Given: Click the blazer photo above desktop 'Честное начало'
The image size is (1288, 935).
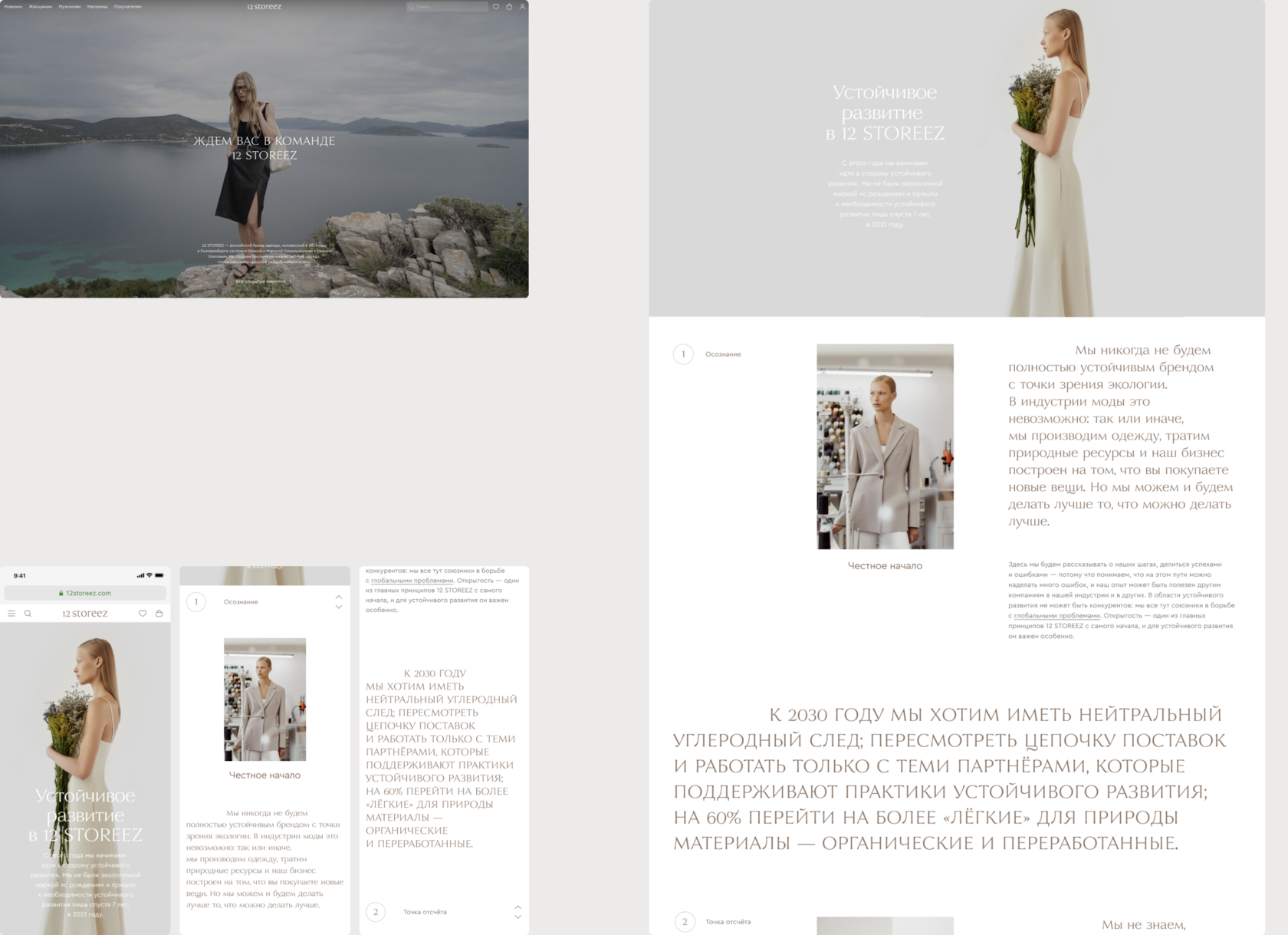Looking at the screenshot, I should tap(886, 446).
